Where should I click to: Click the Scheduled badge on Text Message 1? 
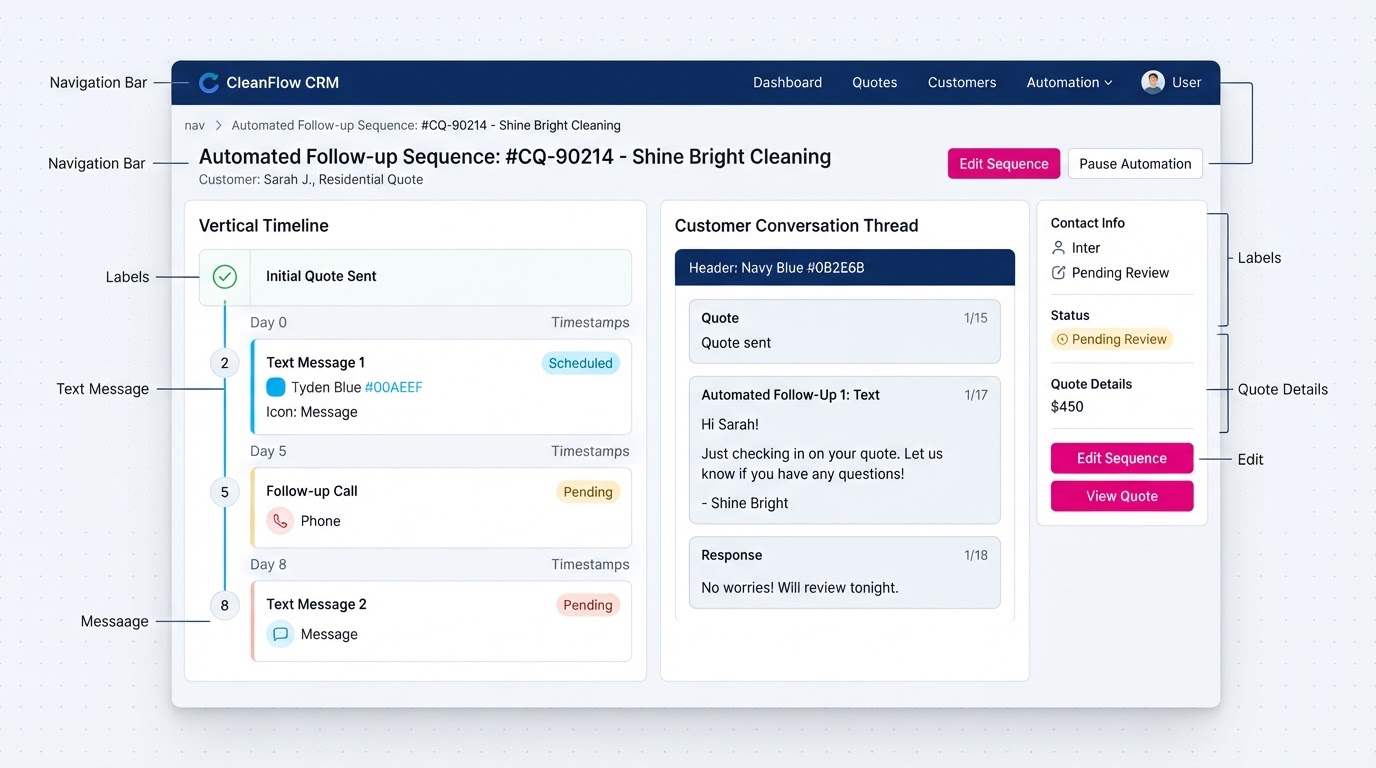pos(581,363)
